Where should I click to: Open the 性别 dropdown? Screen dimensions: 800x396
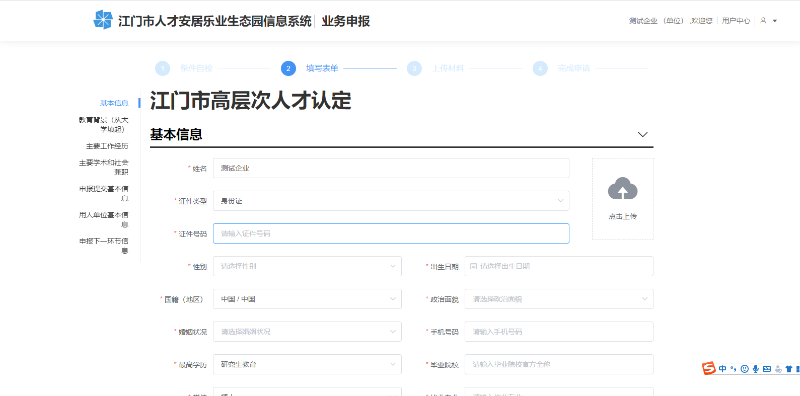click(x=307, y=266)
